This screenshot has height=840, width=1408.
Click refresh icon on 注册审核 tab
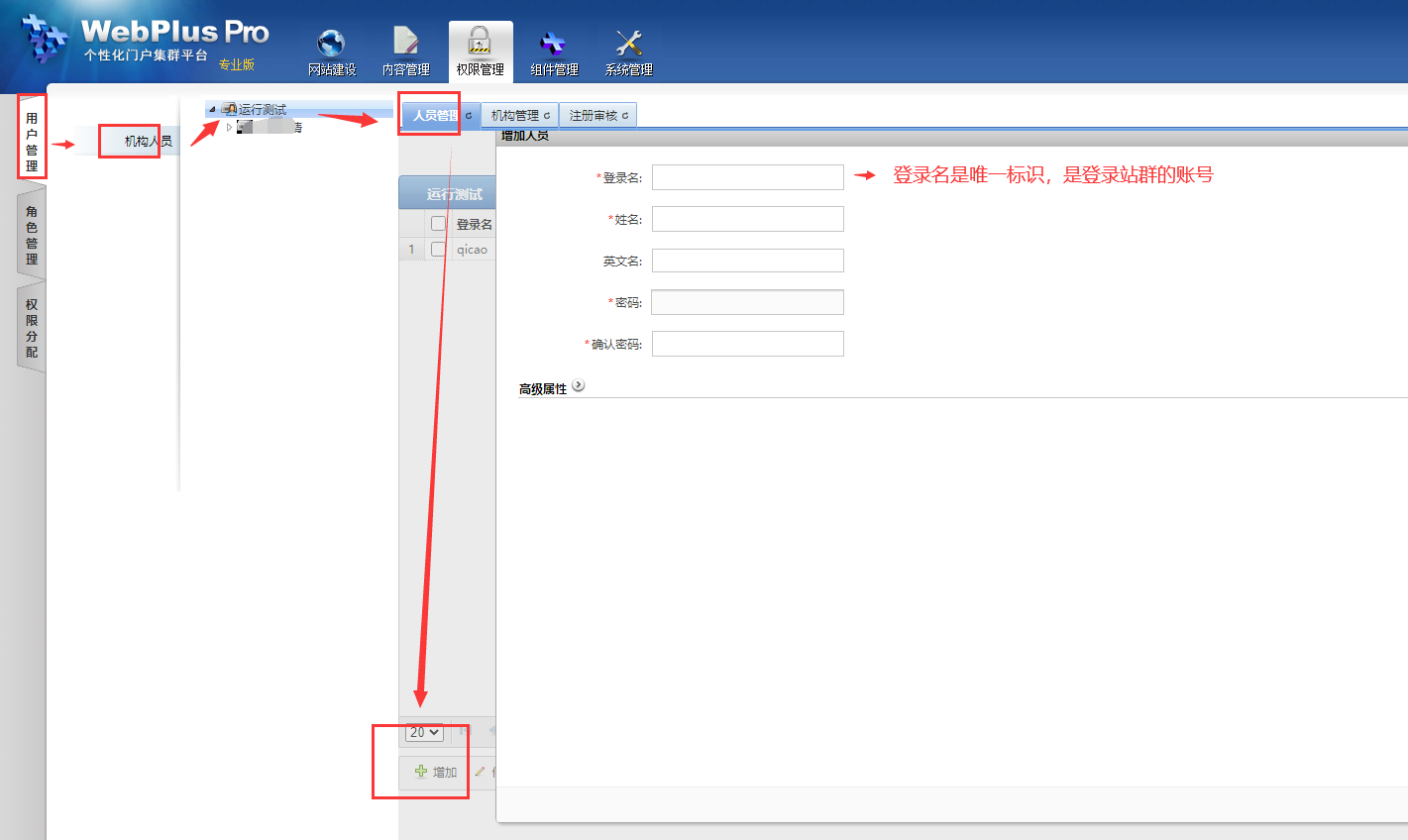[625, 116]
